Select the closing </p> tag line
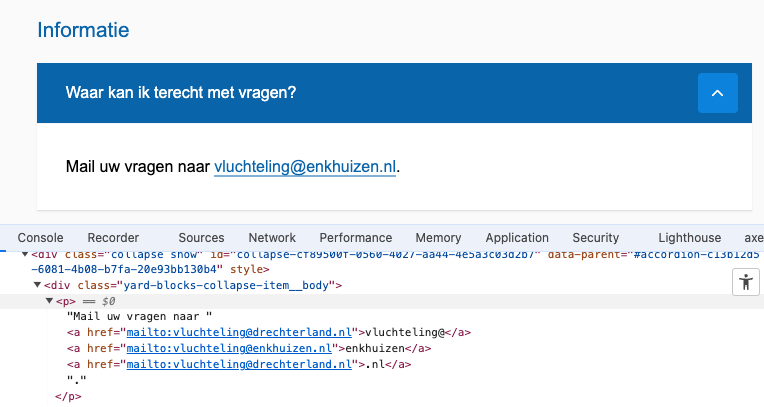 click(68, 397)
